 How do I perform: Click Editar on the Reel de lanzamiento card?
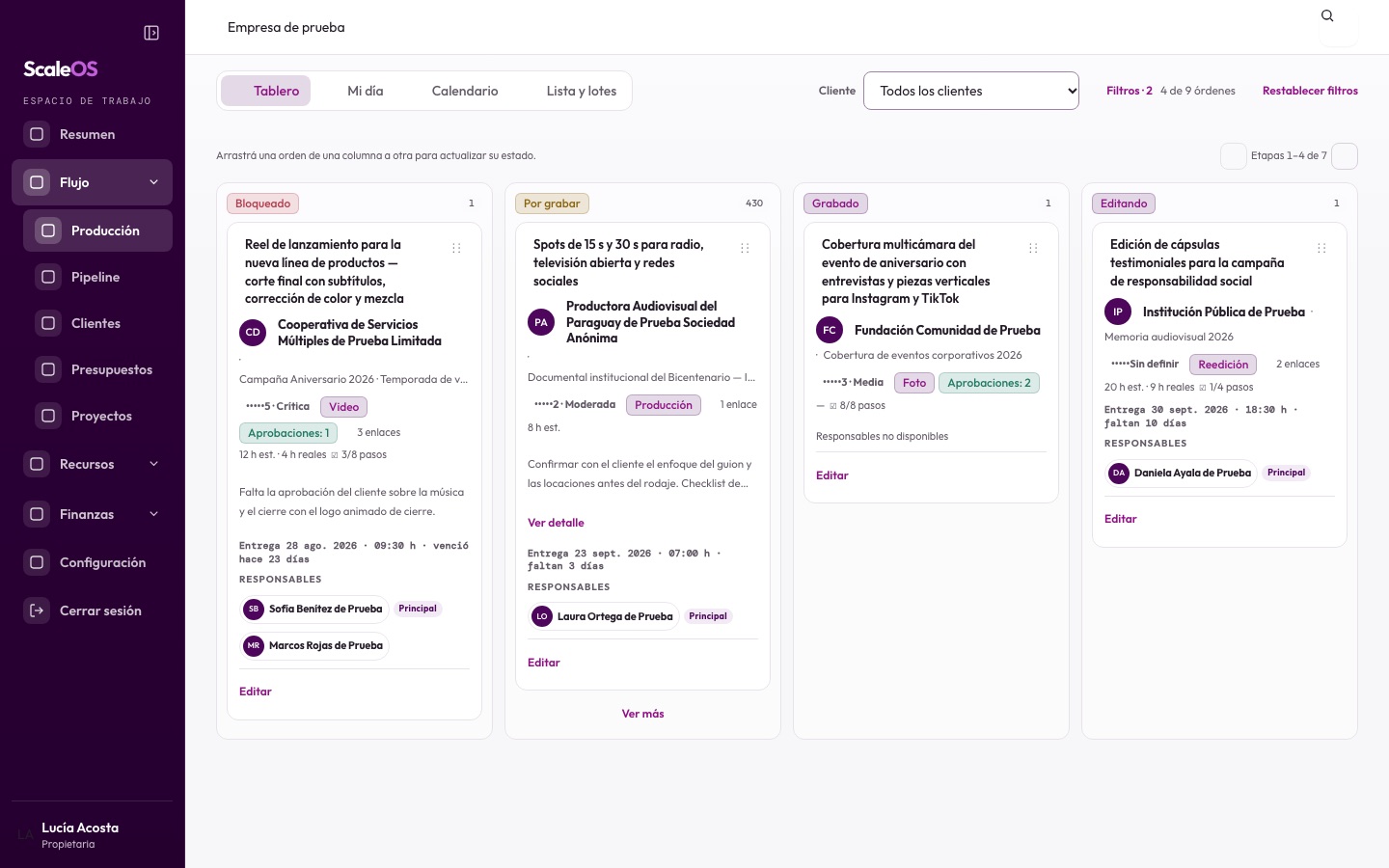tap(256, 692)
